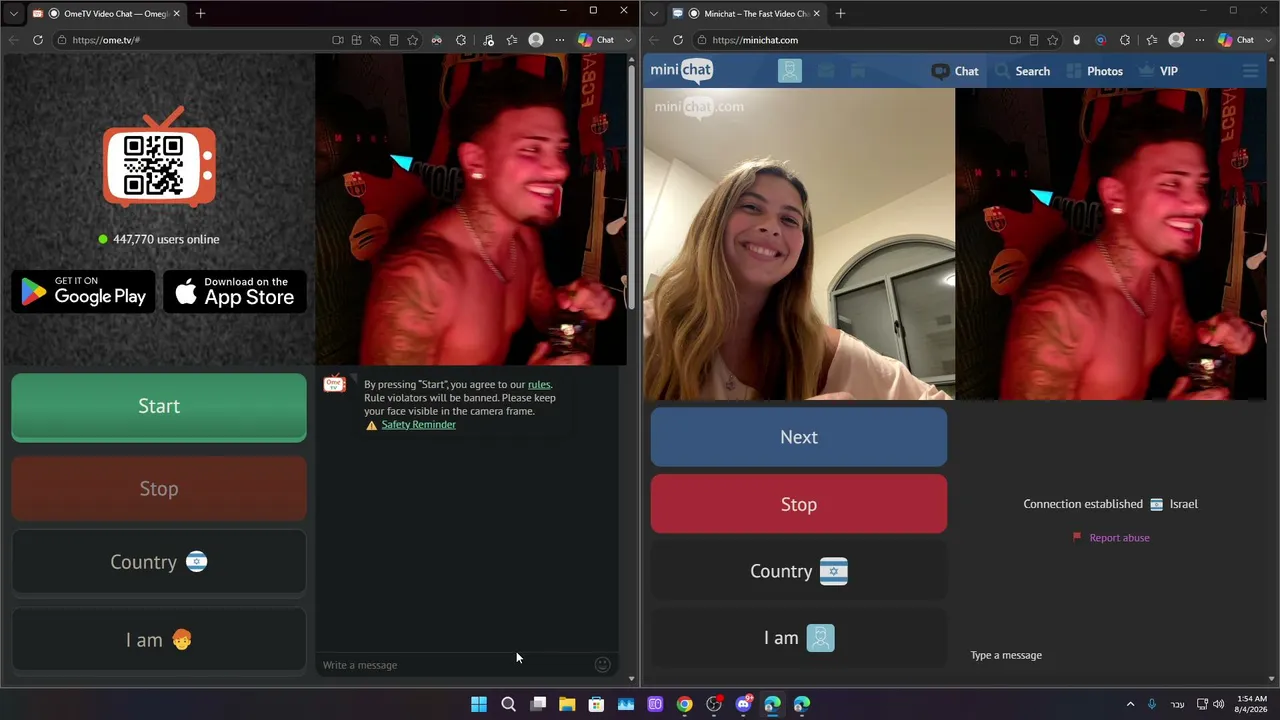Open Settings and more in the Minichat browser
The width and height of the screenshot is (1280, 720).
tap(1199, 40)
